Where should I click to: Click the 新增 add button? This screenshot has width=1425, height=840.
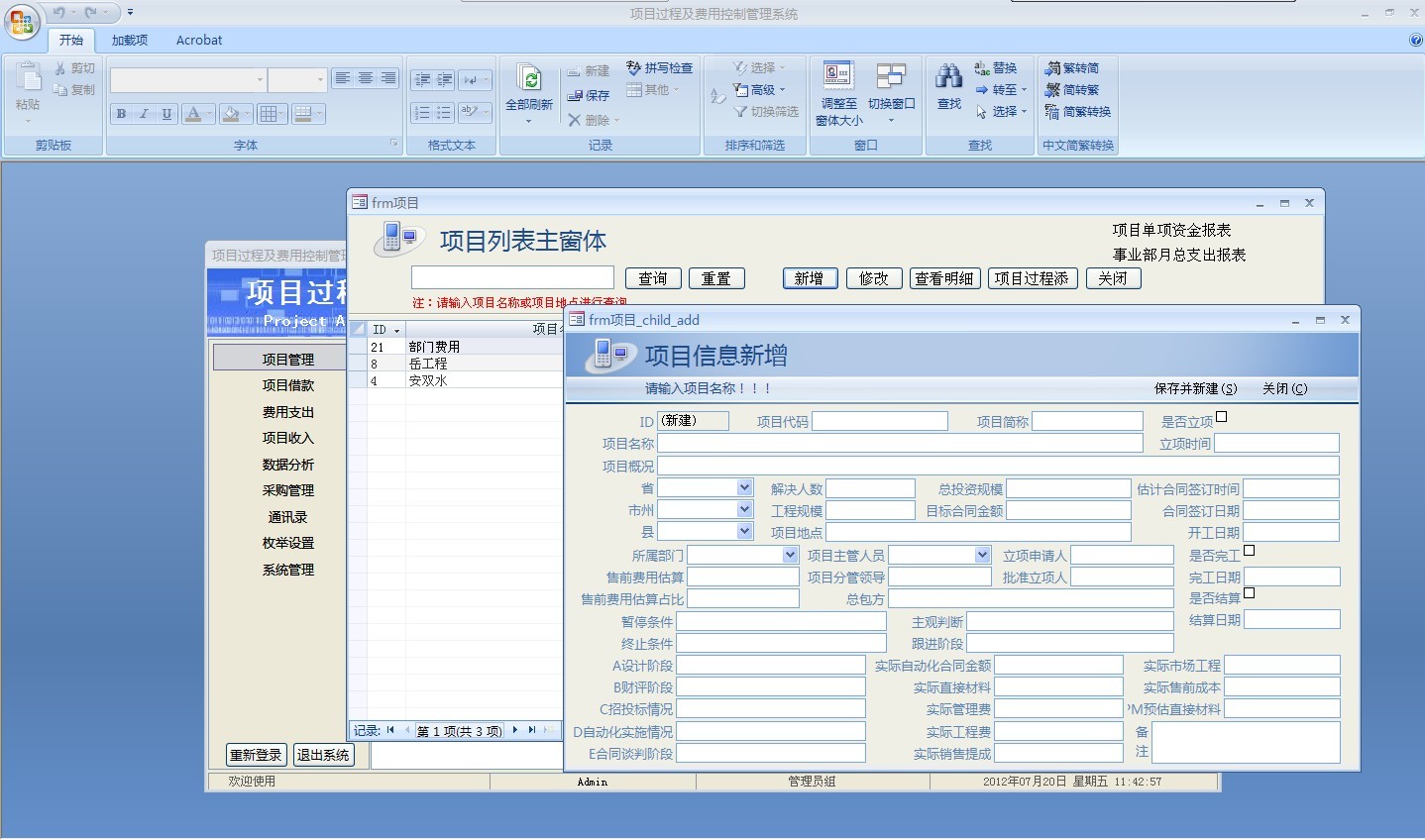(810, 278)
